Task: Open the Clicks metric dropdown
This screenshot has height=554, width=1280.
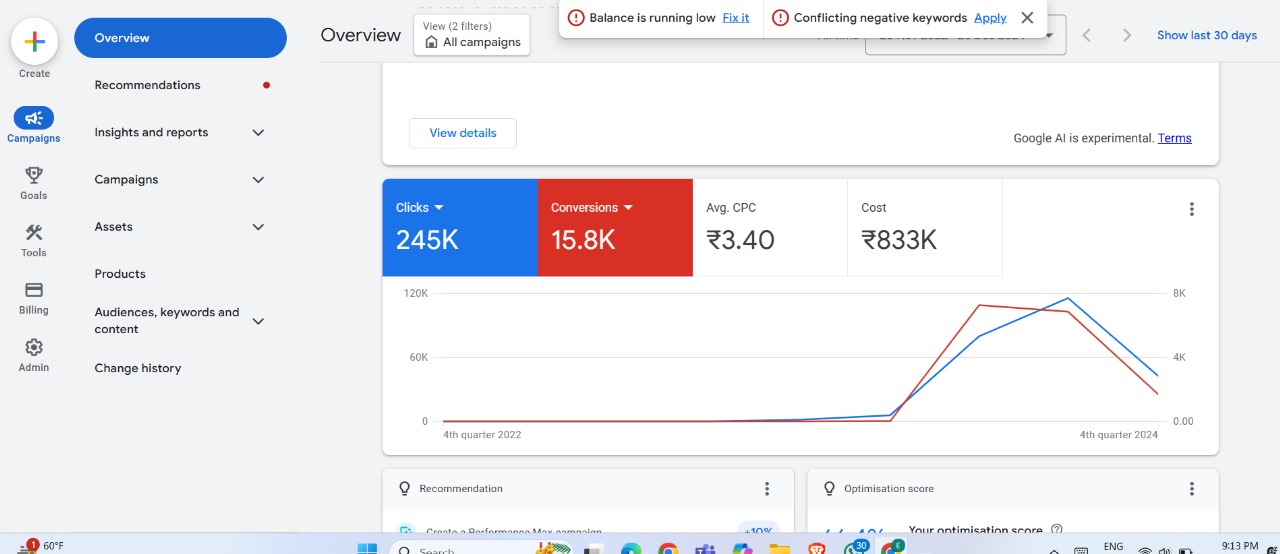Action: pos(438,208)
